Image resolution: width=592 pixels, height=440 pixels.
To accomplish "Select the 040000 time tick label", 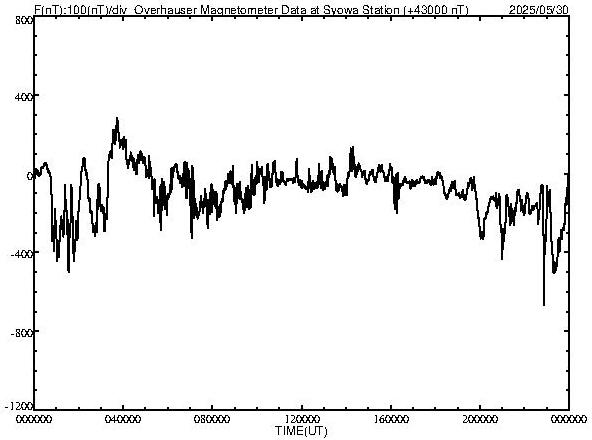I will 123,419.
